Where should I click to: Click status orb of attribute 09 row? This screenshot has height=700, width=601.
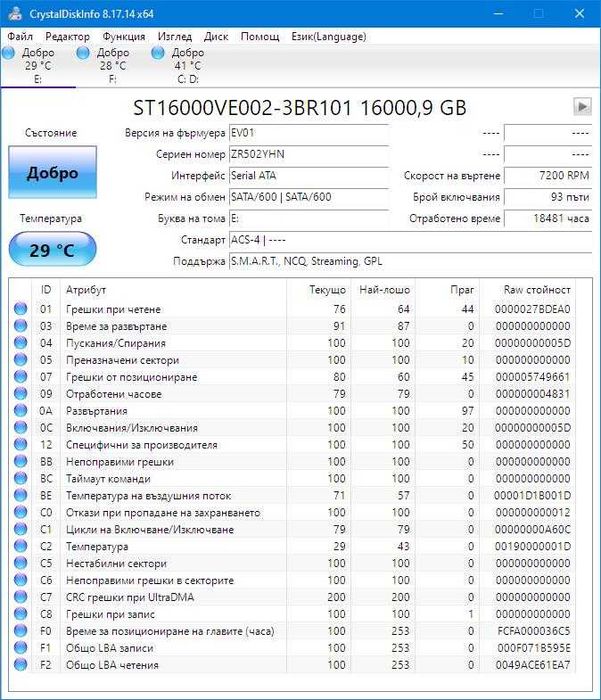click(x=21, y=394)
